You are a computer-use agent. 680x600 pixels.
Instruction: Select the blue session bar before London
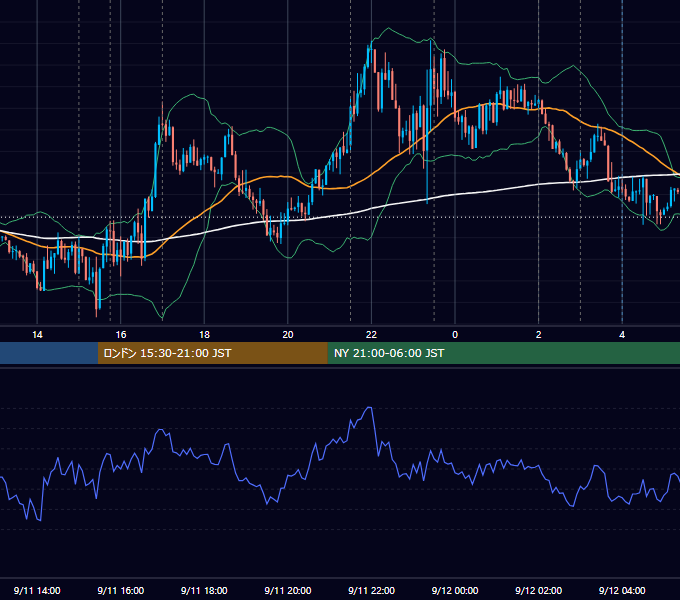(49, 353)
